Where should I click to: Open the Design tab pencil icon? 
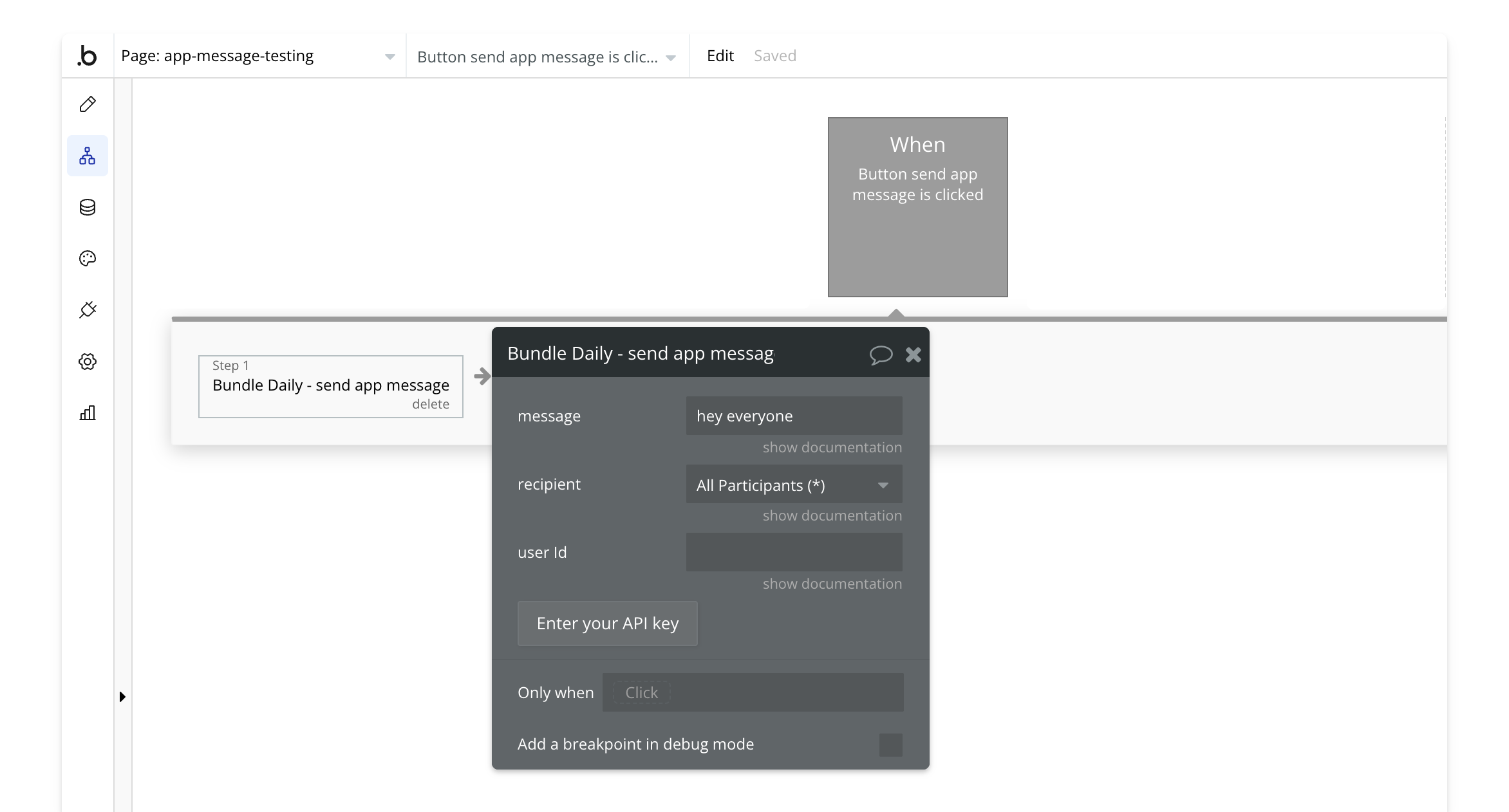(88, 104)
